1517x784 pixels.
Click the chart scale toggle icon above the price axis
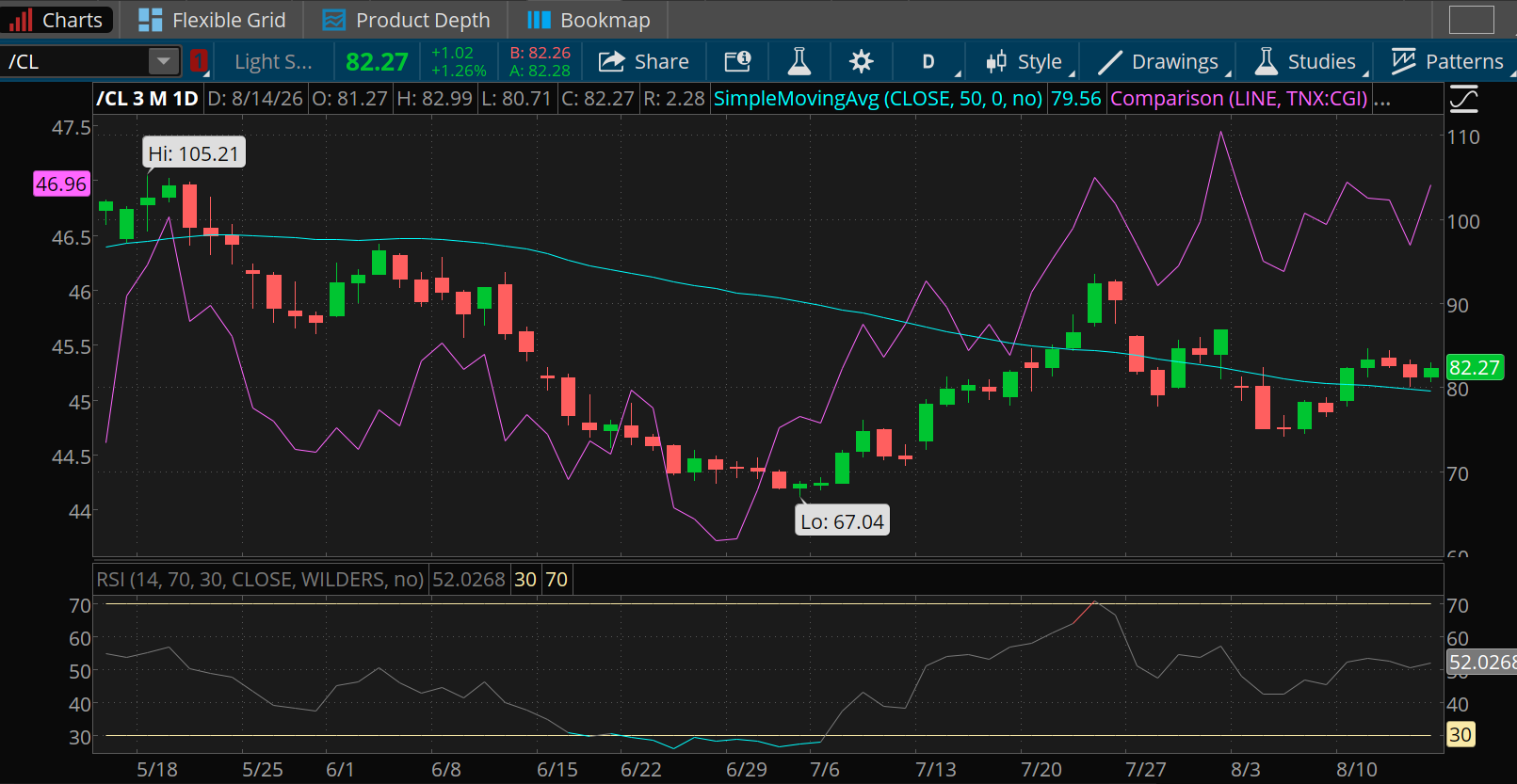pyautogui.click(x=1463, y=98)
